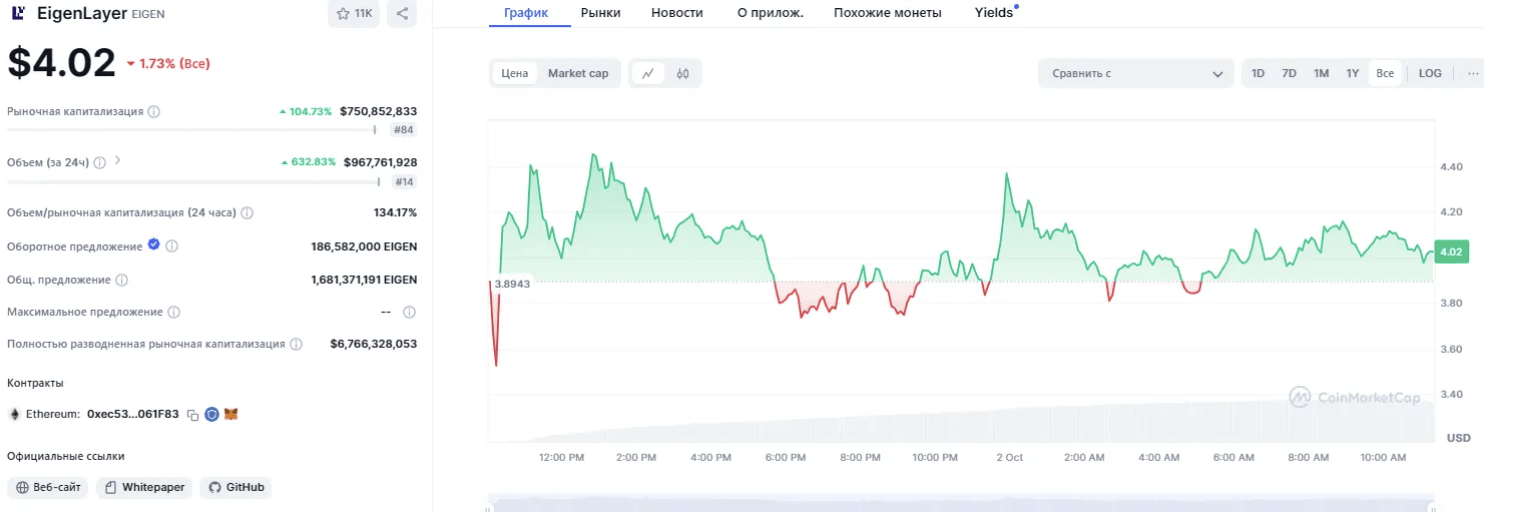1514x512 pixels.
Task: Click the #84 market cap rank badge
Action: (404, 130)
